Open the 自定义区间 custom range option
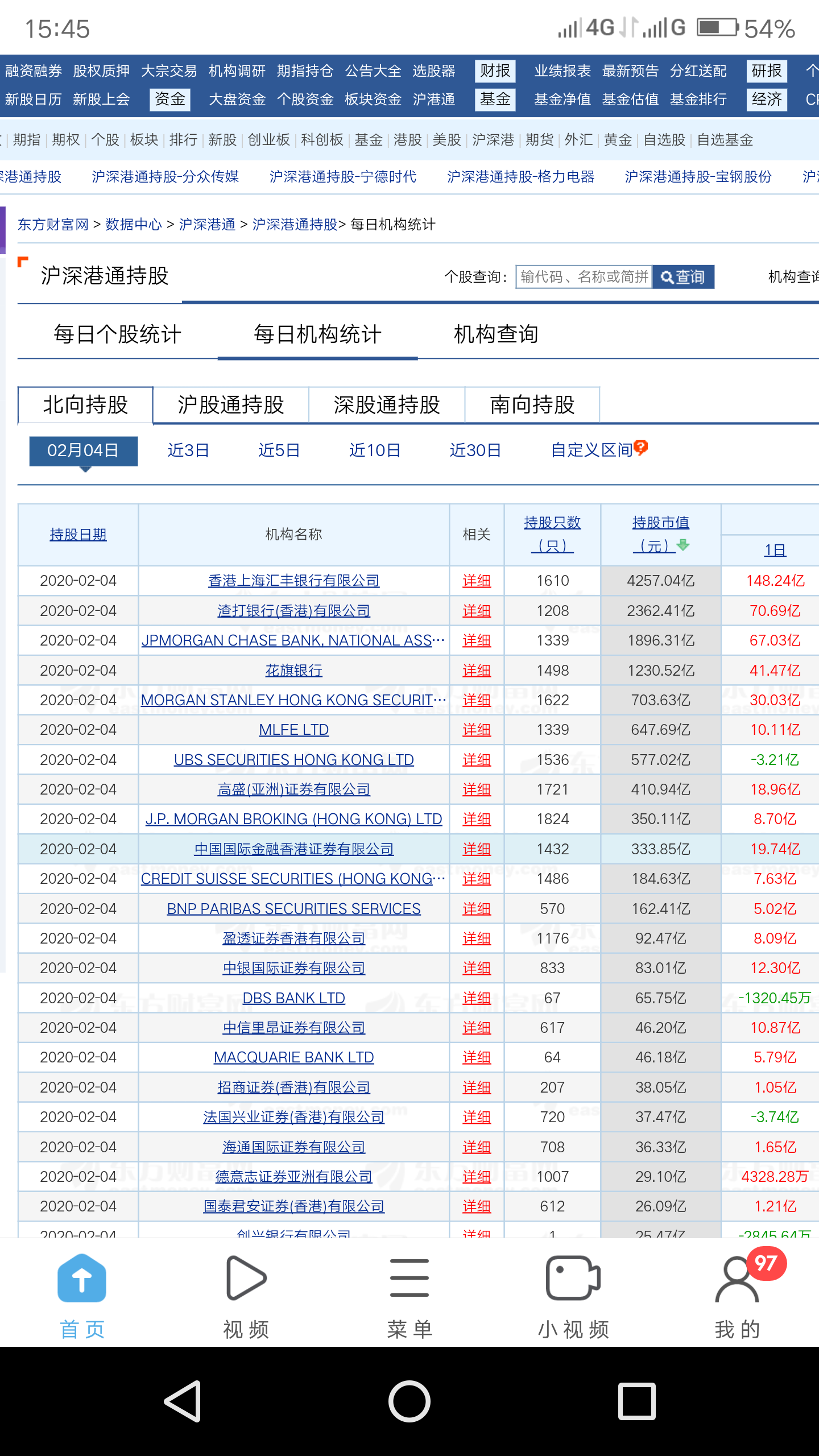819x1456 pixels. tap(591, 450)
